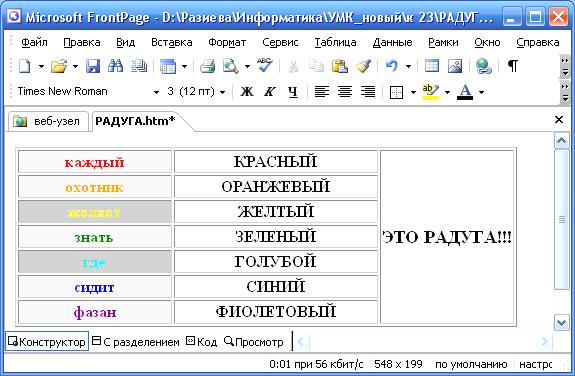Switch to Код view
Image resolution: width=575 pixels, height=376 pixels.
[x=202, y=342]
